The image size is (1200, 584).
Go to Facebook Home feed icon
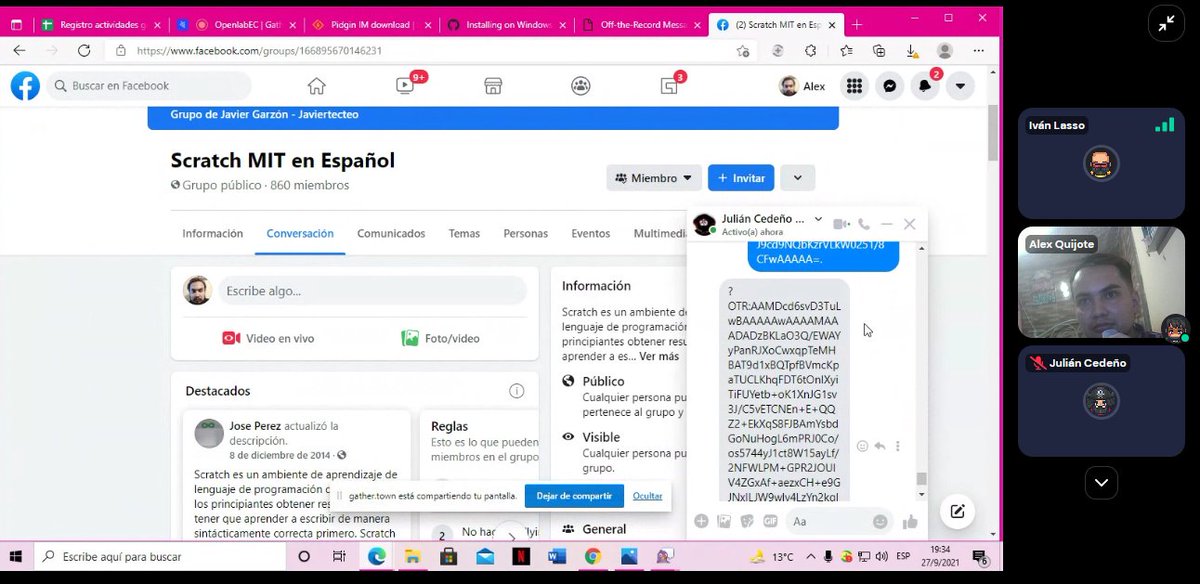click(x=316, y=86)
